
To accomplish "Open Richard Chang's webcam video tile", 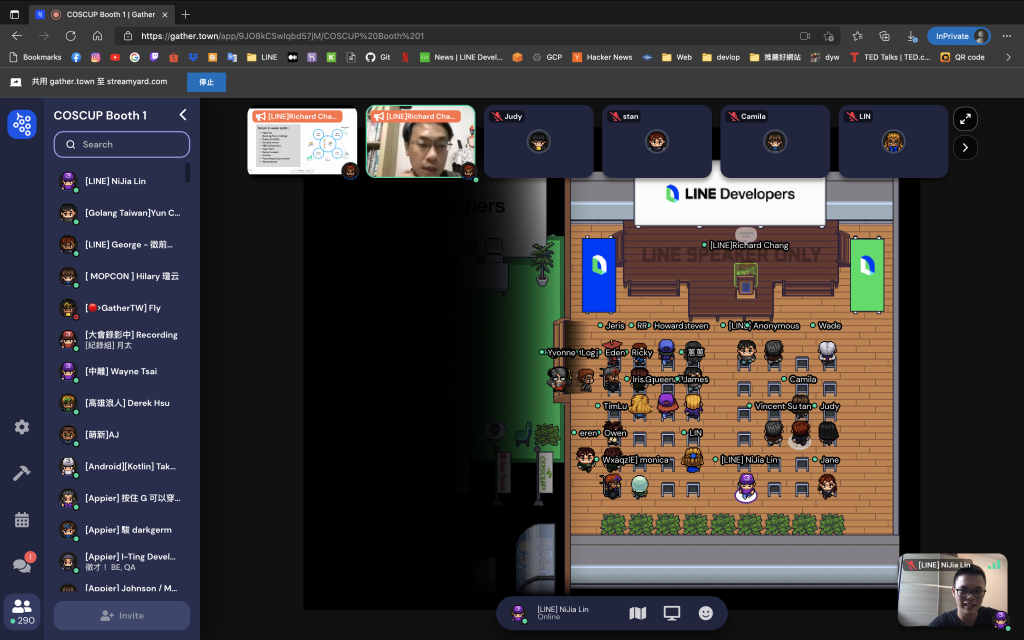I will [x=421, y=142].
